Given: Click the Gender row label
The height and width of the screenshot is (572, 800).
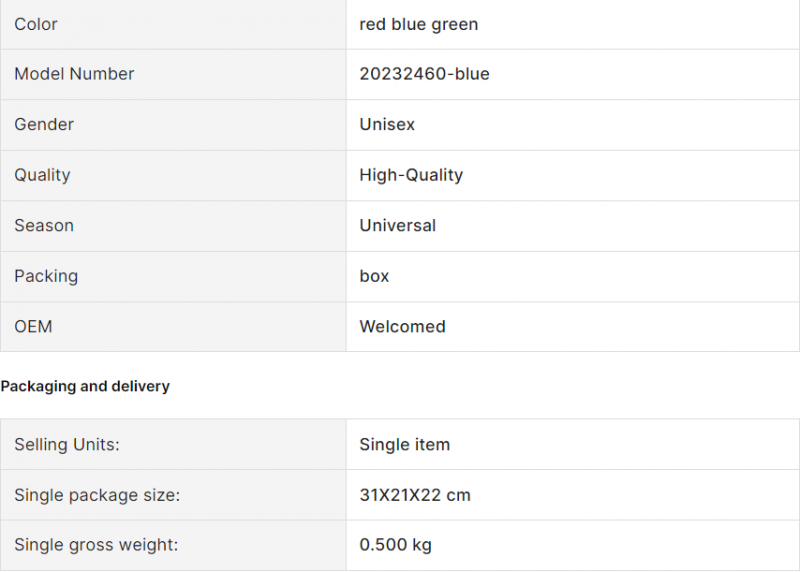Looking at the screenshot, I should click(x=44, y=125).
